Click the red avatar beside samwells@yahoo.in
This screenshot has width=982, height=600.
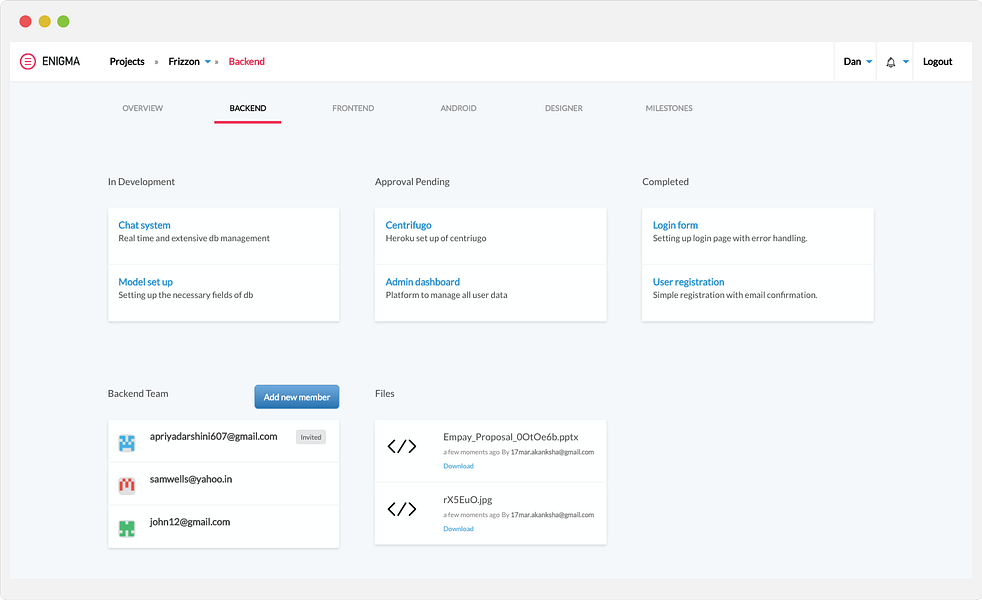(x=127, y=485)
